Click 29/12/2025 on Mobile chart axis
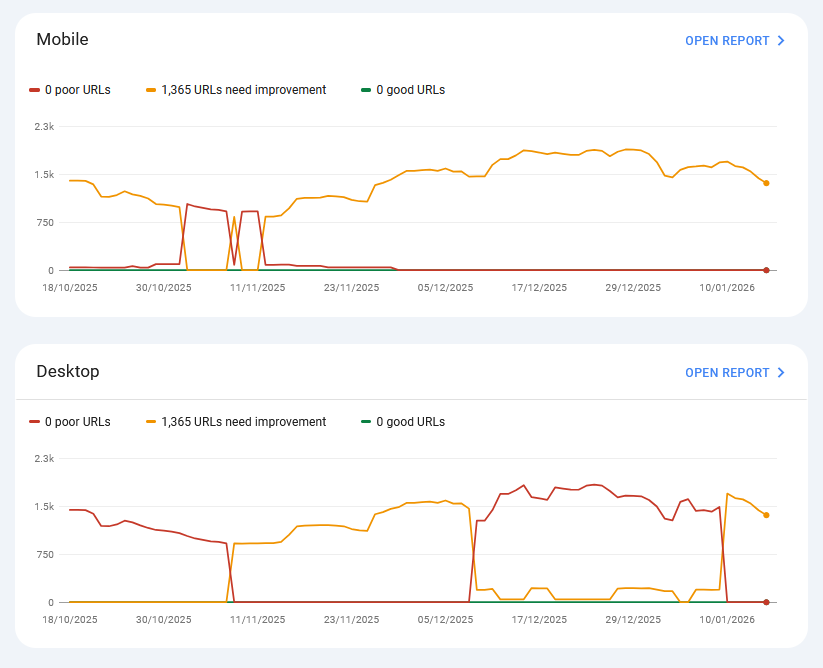The width and height of the screenshot is (823, 668). 634,288
